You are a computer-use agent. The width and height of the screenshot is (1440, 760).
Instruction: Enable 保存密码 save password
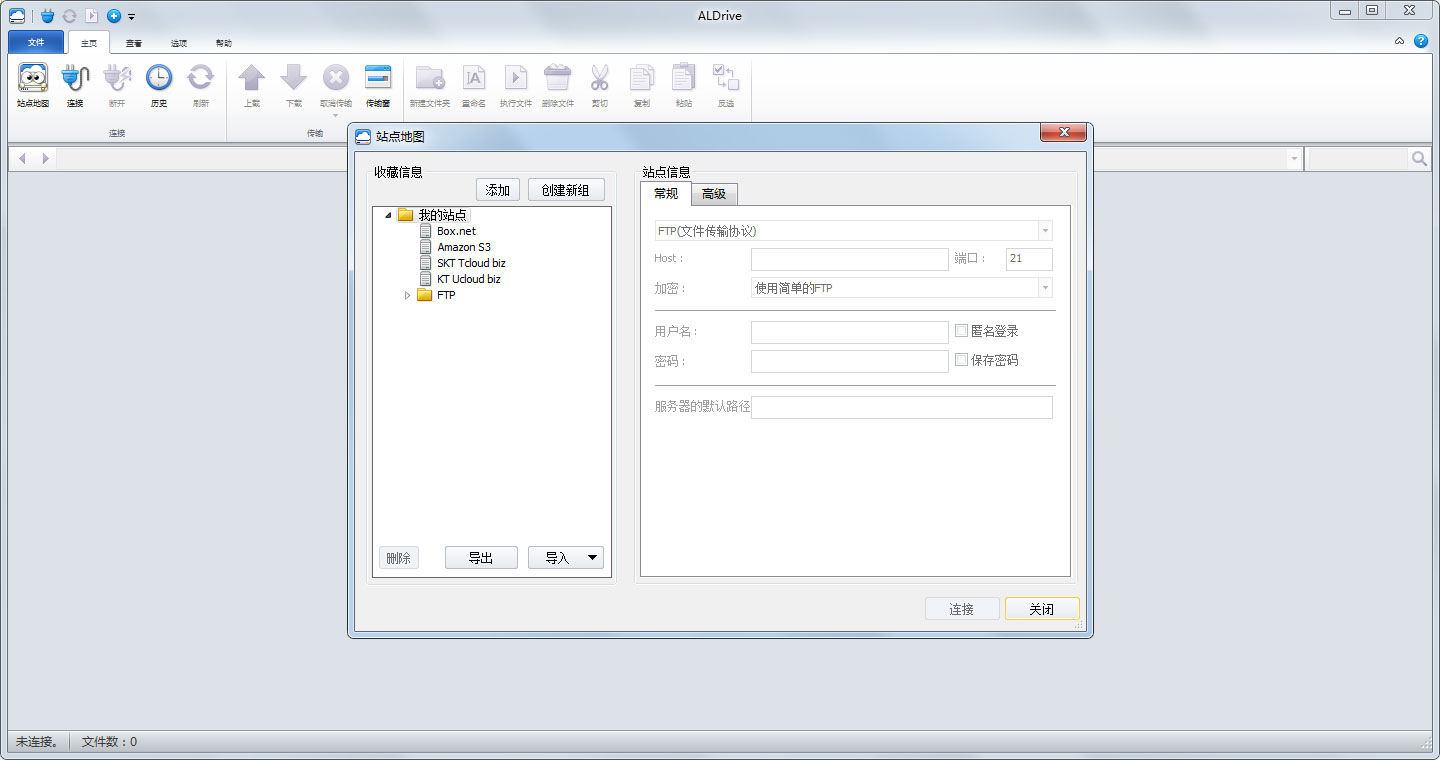click(961, 359)
